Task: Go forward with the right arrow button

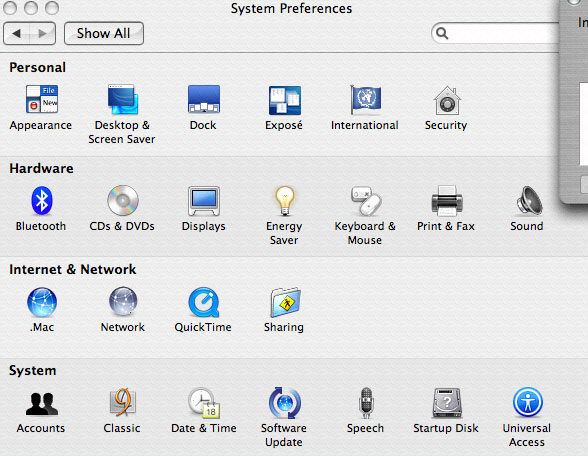Action: point(43,33)
